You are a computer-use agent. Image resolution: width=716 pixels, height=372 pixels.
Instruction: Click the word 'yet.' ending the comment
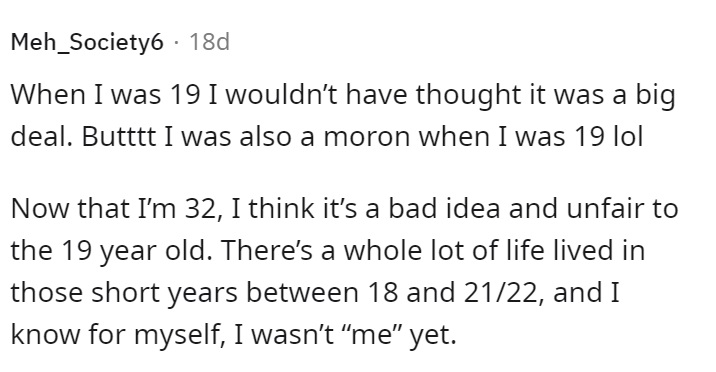433,336
